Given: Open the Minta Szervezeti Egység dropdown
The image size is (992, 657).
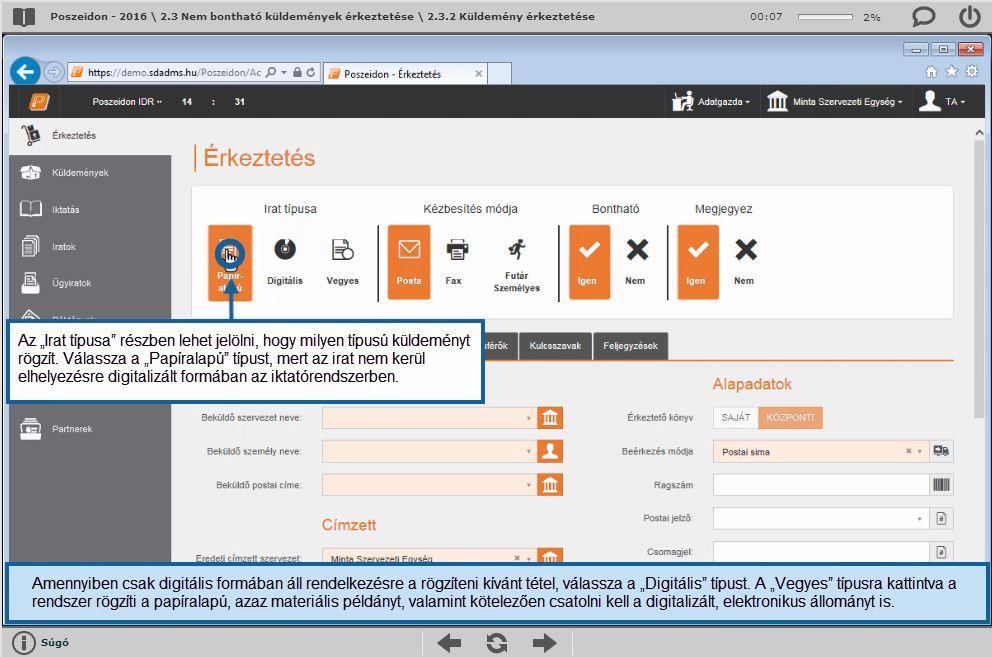Looking at the screenshot, I should coord(834,101).
